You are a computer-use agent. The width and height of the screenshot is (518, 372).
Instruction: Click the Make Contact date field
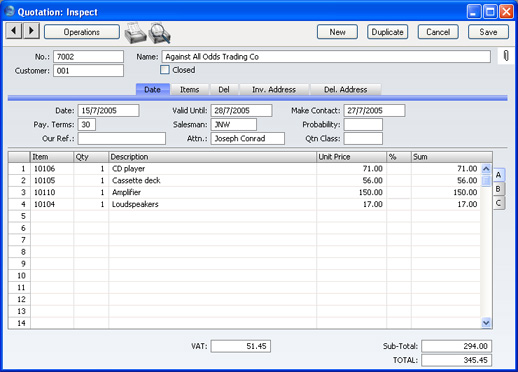(374, 110)
